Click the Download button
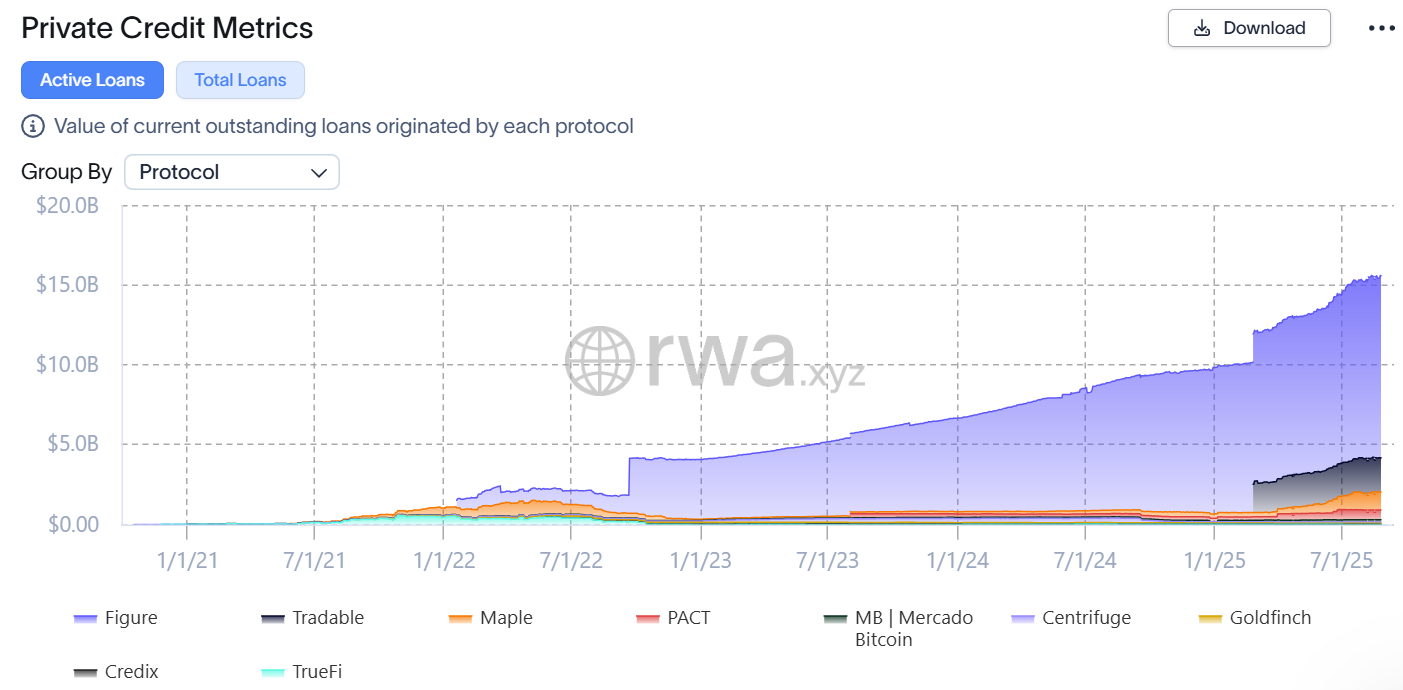The height and width of the screenshot is (690, 1403). tap(1248, 28)
